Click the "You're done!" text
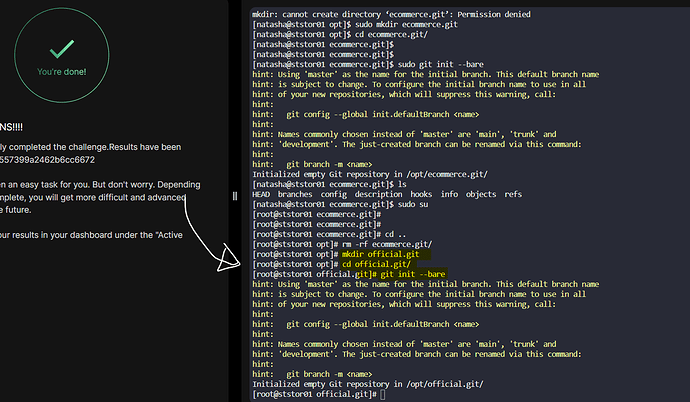 coord(62,72)
